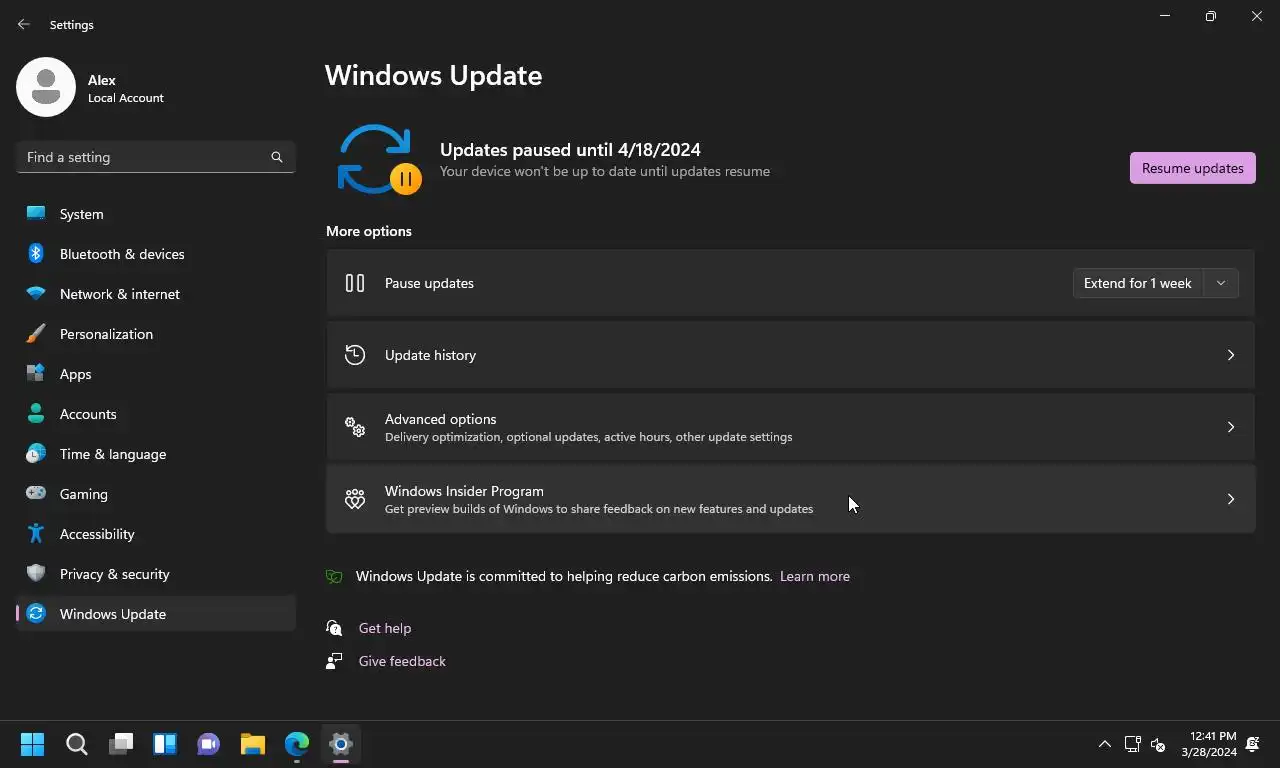
Task: Launch Microsoft Edge from the taskbar
Action: pos(297,744)
